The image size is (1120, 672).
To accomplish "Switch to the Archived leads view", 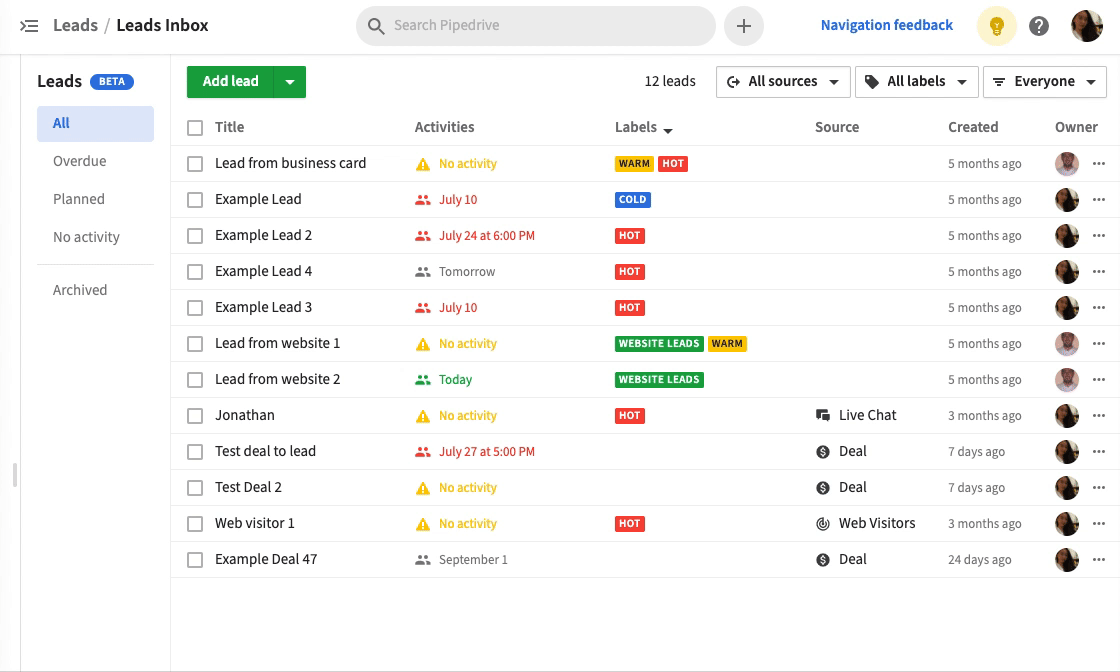I will coord(80,289).
